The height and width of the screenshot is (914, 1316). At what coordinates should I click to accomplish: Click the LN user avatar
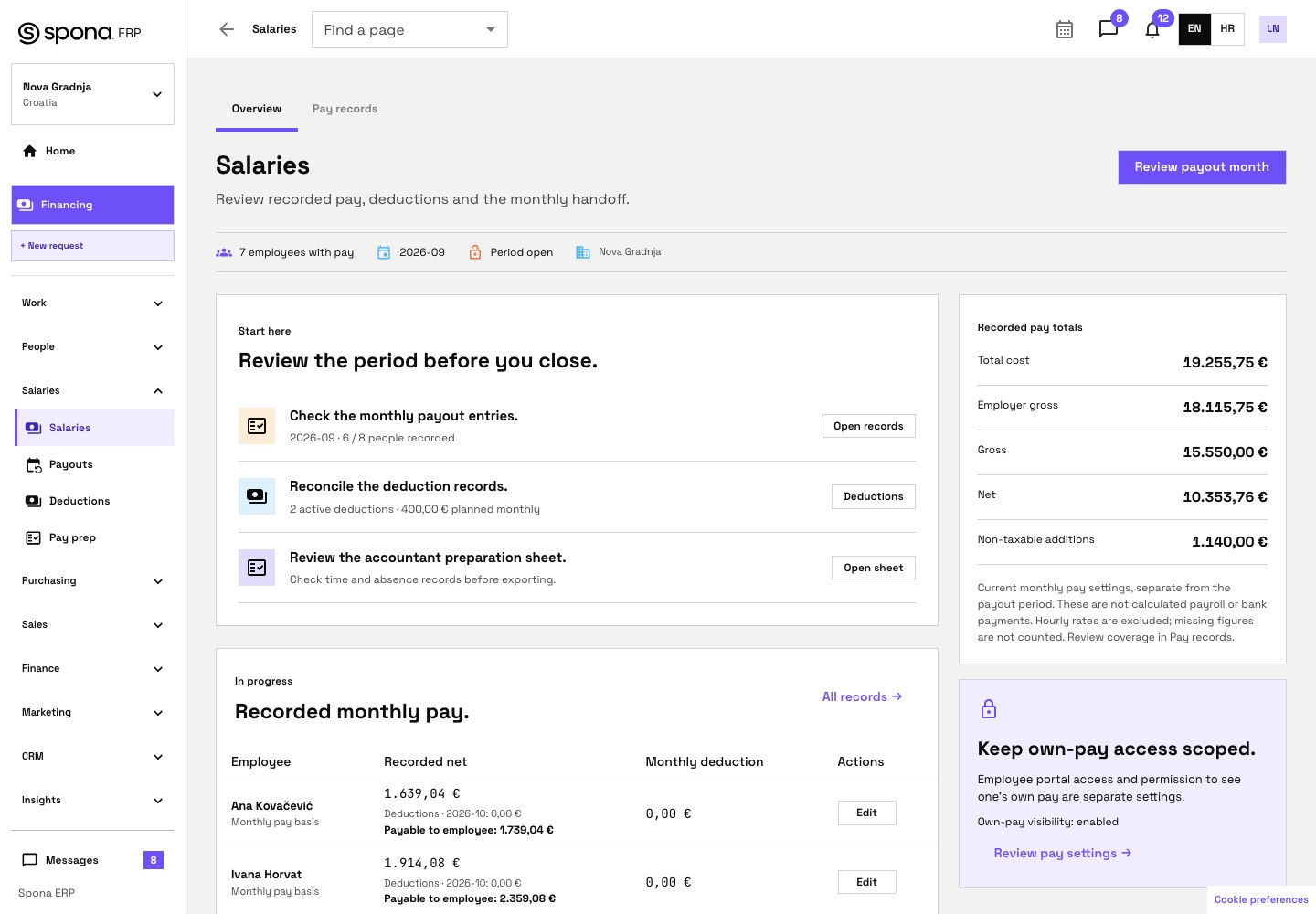(x=1273, y=29)
